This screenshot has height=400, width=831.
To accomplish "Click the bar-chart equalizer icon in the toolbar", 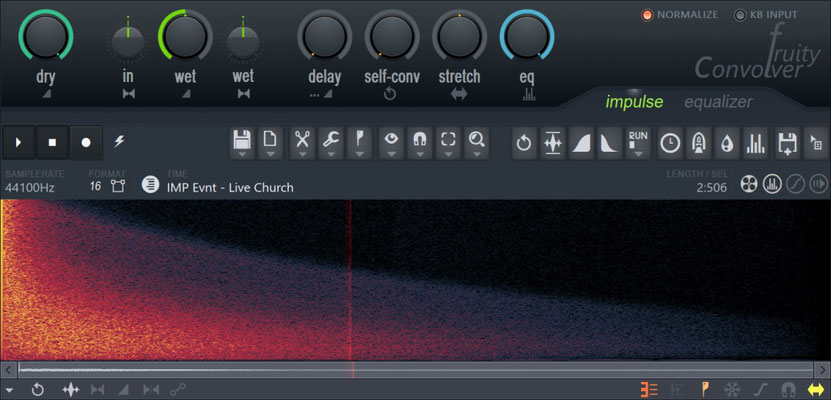I will pyautogui.click(x=756, y=143).
